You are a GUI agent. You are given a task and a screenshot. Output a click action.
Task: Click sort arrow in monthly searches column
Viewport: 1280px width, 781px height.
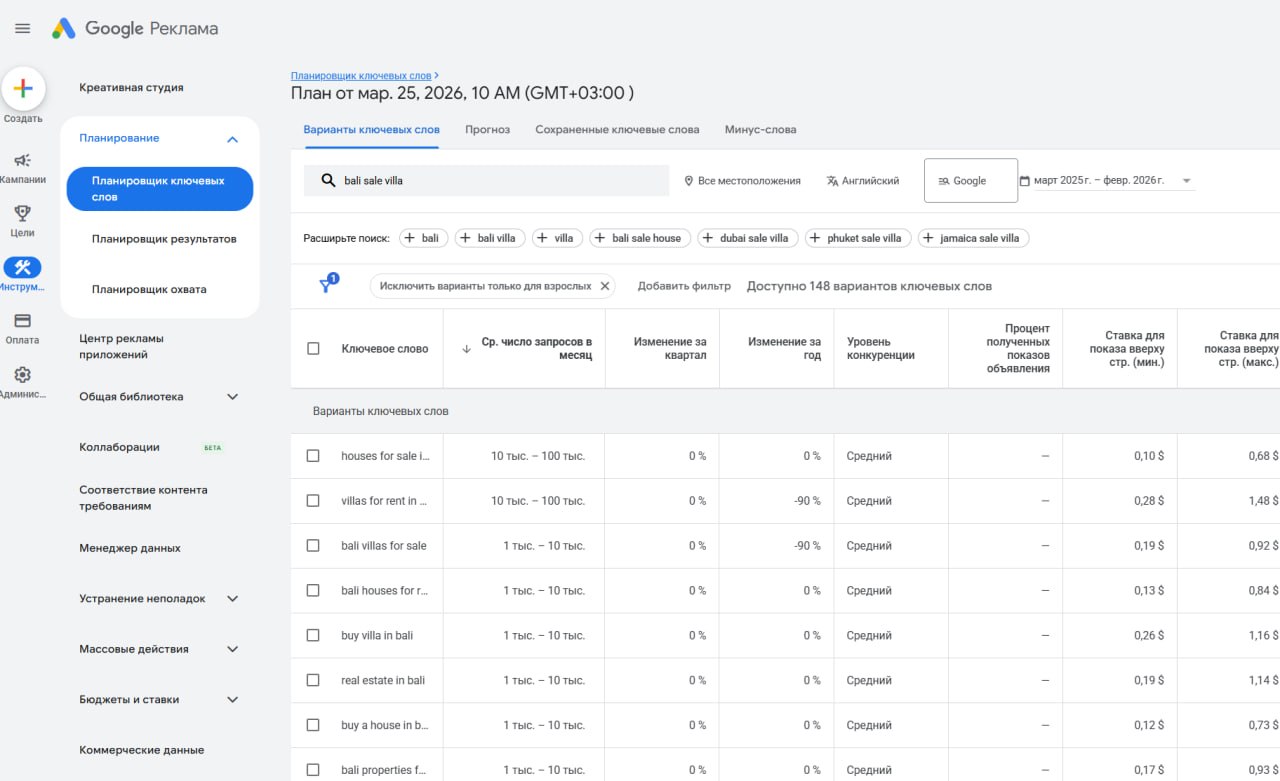466,349
